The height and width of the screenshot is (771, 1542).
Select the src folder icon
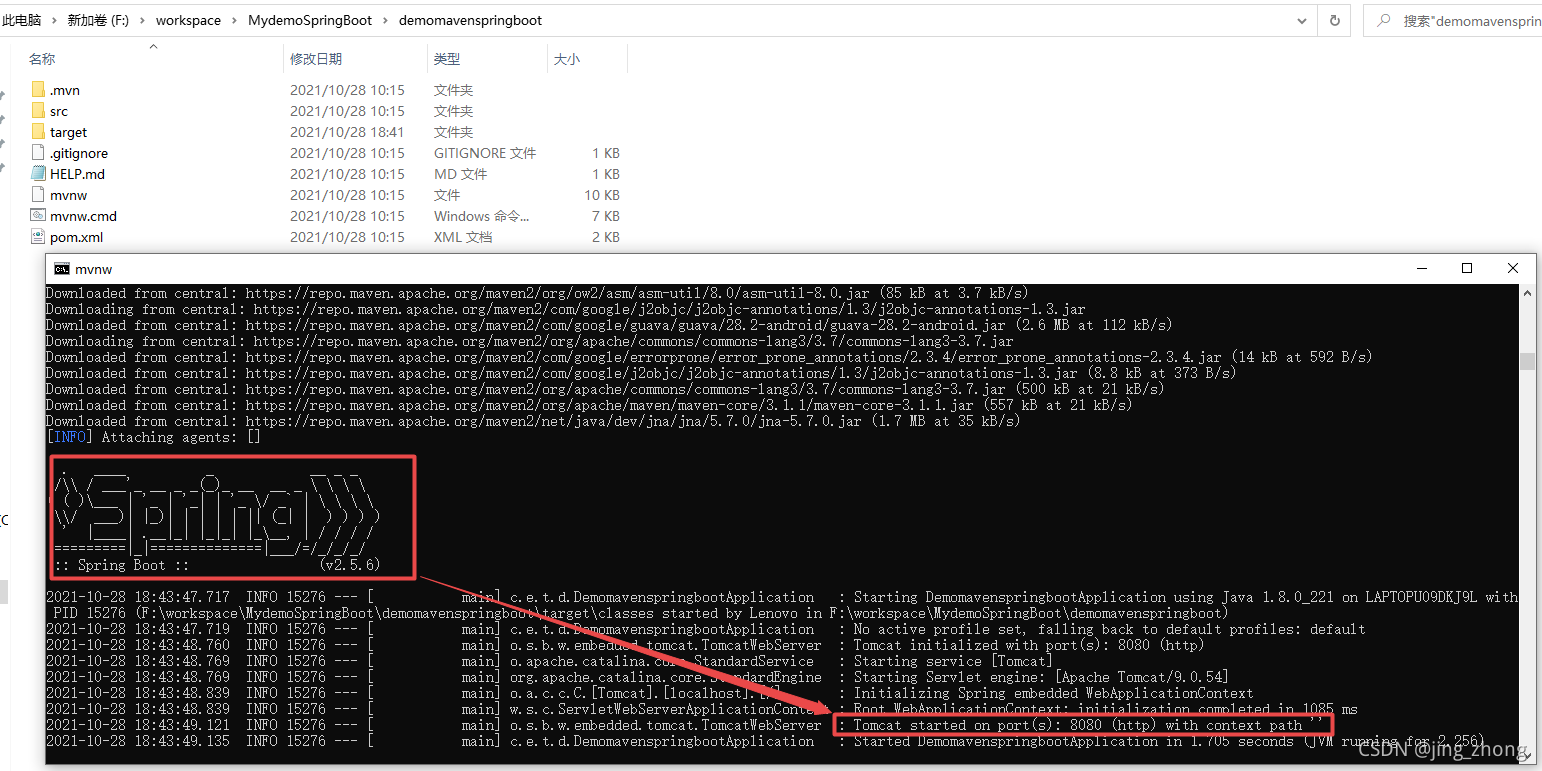[x=38, y=111]
